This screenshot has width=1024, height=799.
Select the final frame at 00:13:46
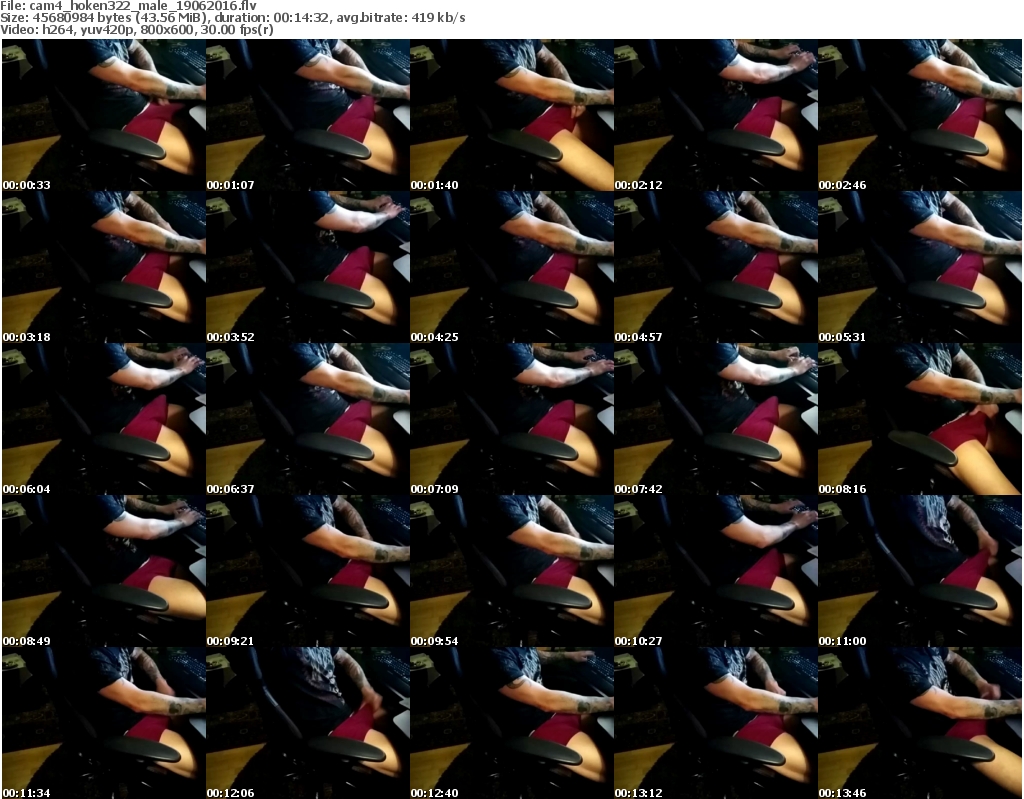tap(920, 723)
